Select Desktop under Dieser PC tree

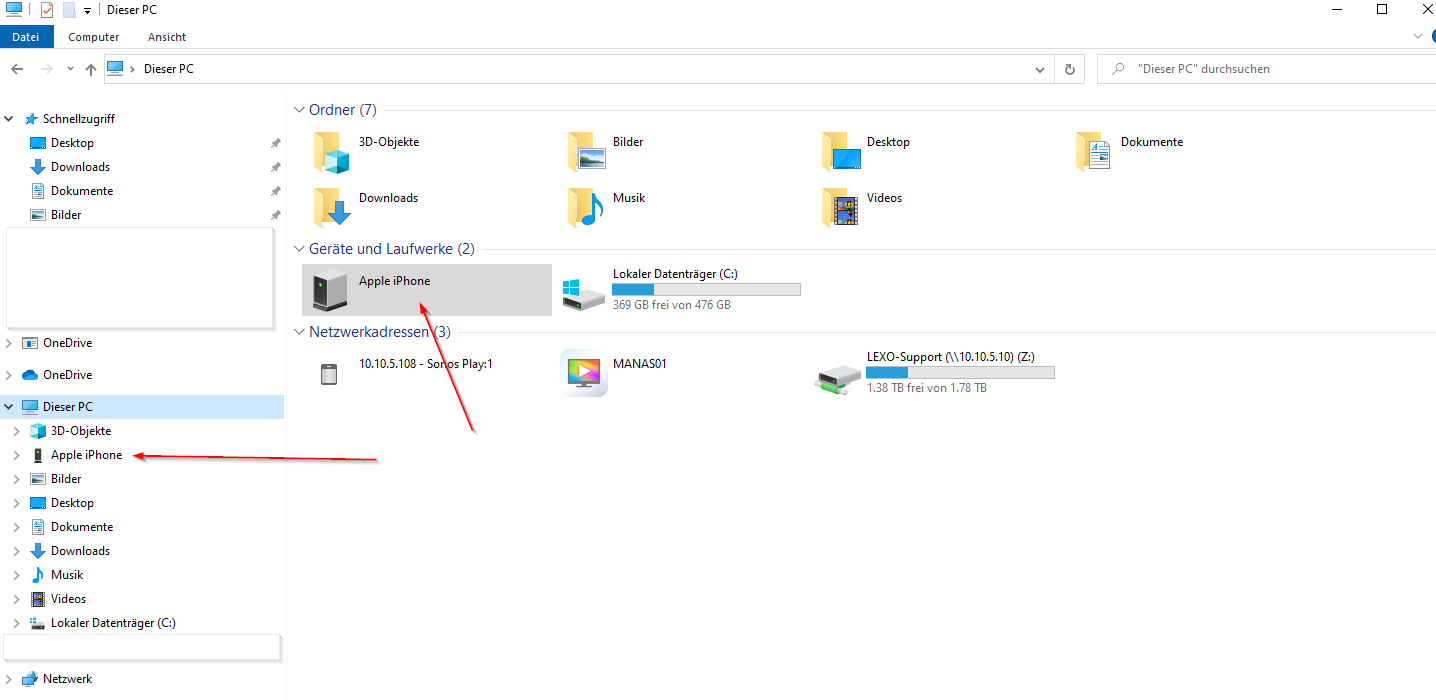click(x=72, y=503)
